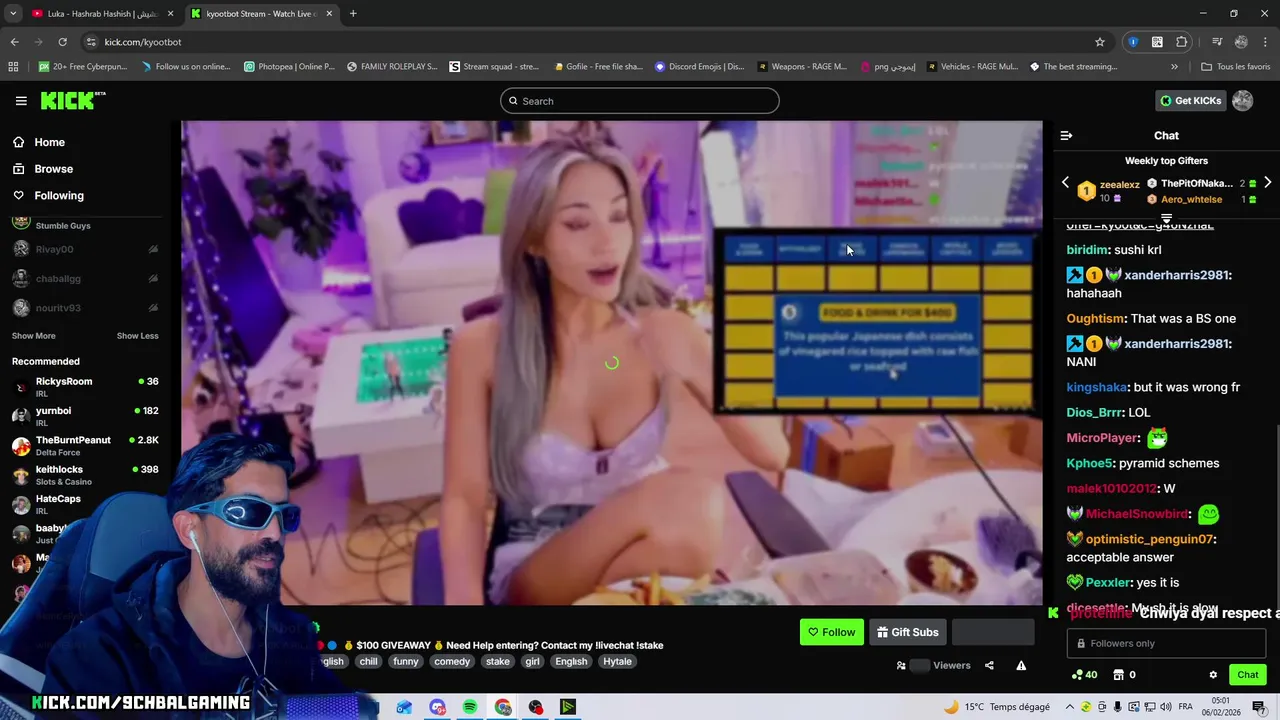Send message with Chat button
Screen dimensions: 1280x720
point(1247,675)
